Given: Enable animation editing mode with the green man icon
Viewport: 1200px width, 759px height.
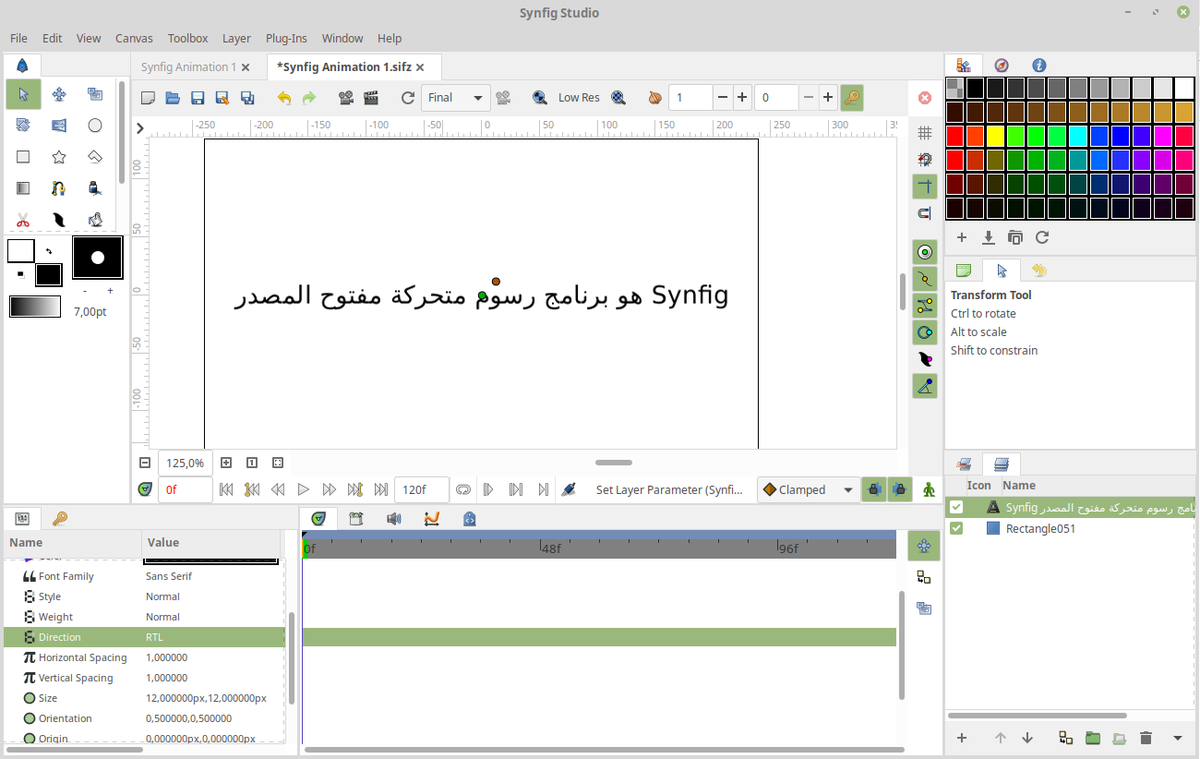Looking at the screenshot, I should coord(928,489).
